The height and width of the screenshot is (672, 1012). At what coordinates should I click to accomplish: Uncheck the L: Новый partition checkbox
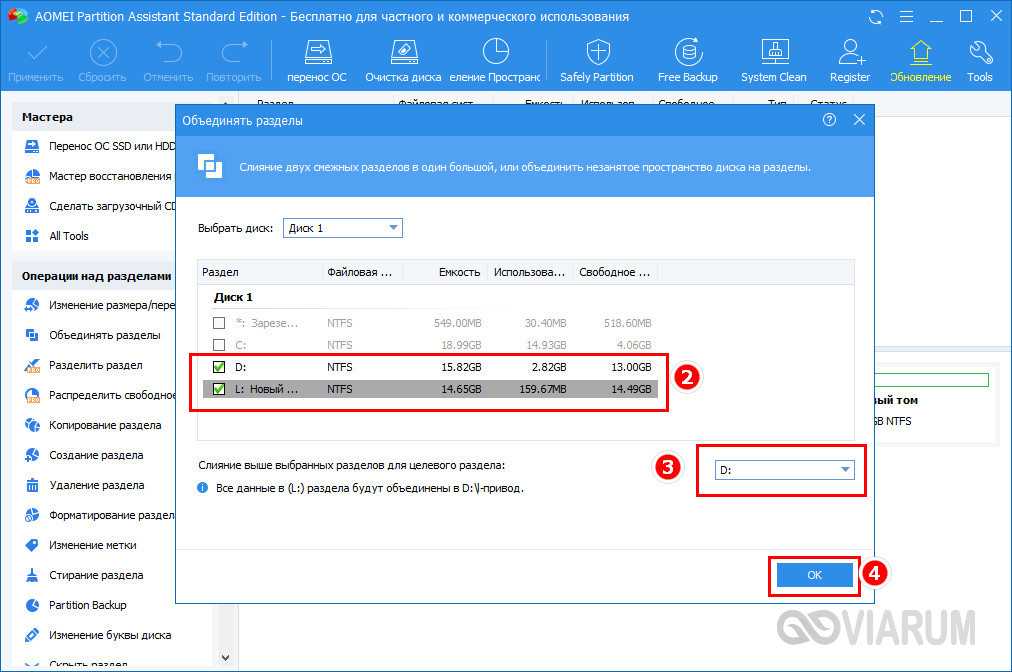click(x=219, y=389)
